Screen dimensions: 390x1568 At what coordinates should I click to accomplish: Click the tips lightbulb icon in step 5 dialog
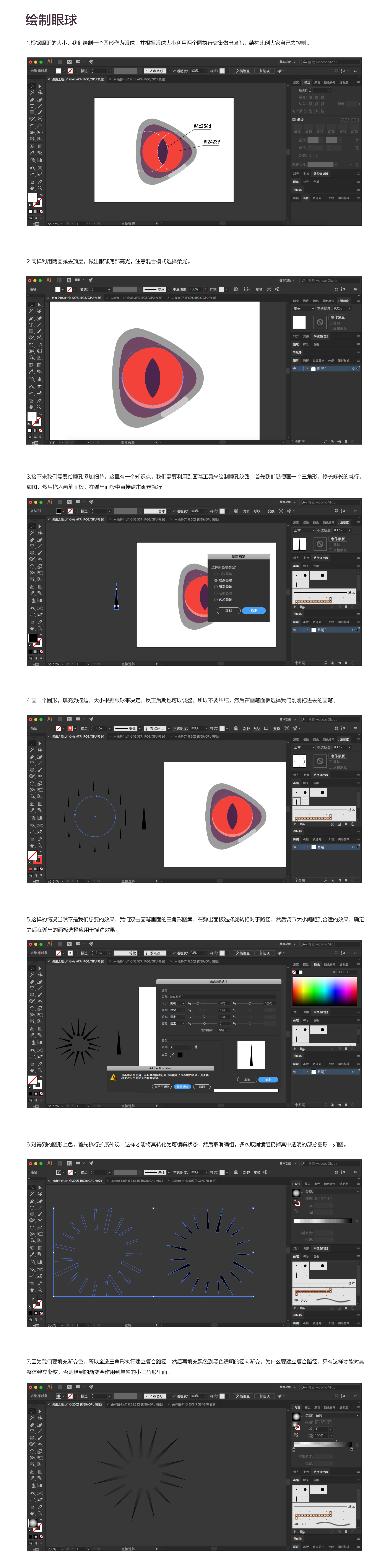196,1047
